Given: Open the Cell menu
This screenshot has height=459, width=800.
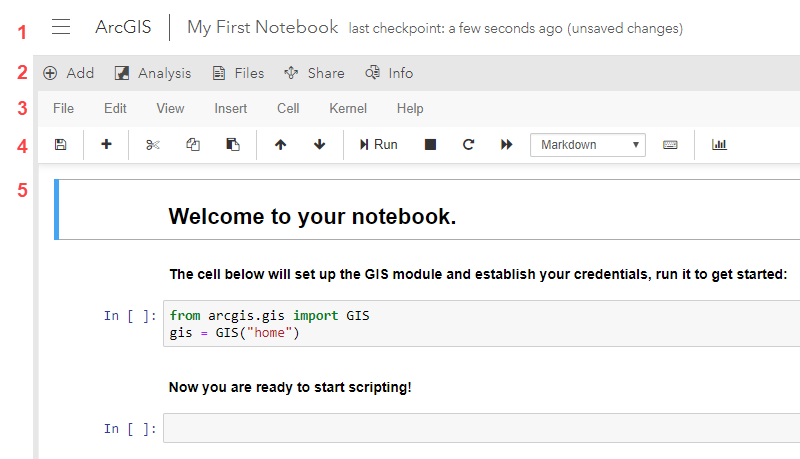Looking at the screenshot, I should point(288,108).
